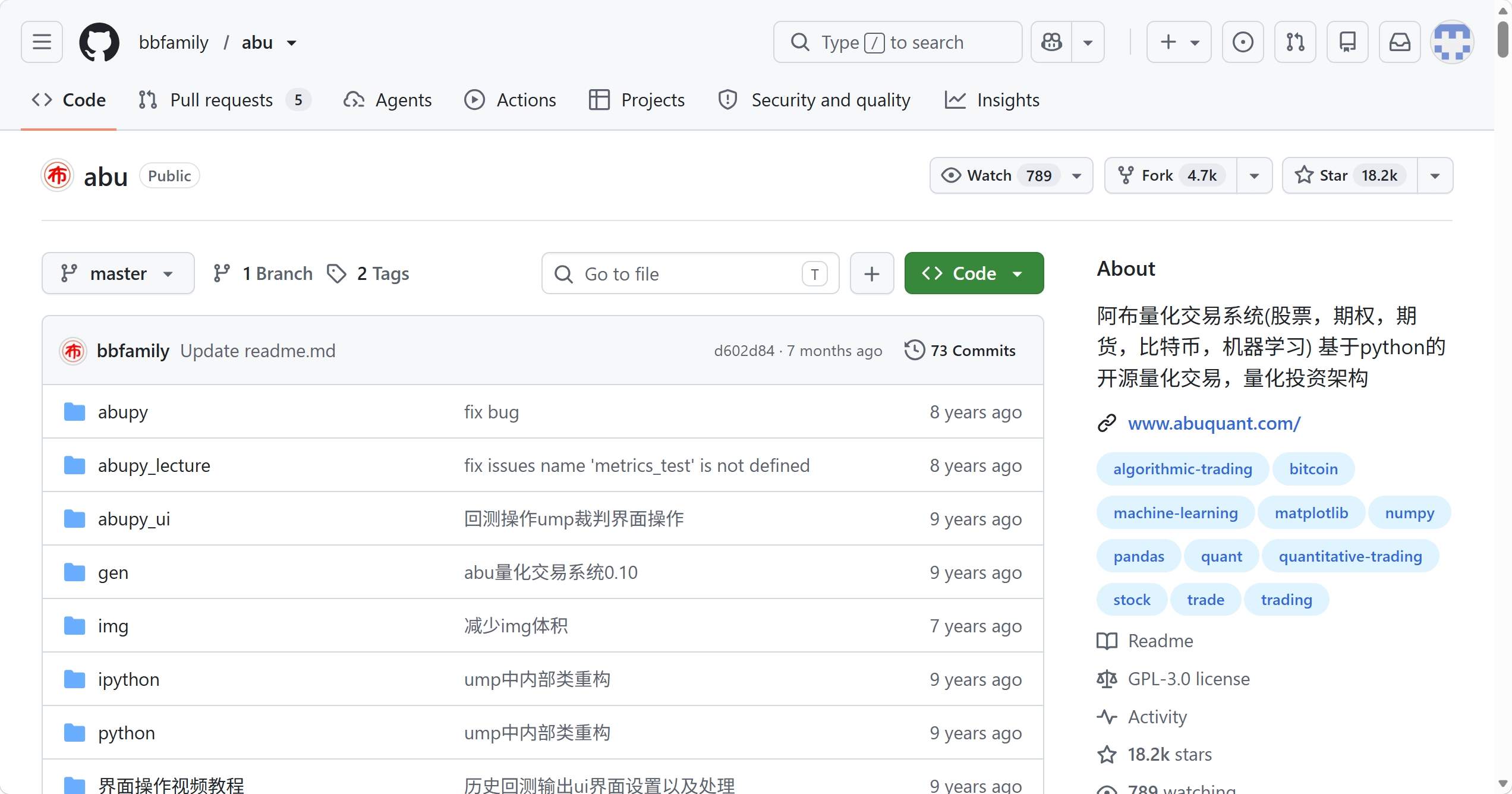Open the hamburger navigation menu
This screenshot has width=1512, height=794.
click(x=42, y=42)
